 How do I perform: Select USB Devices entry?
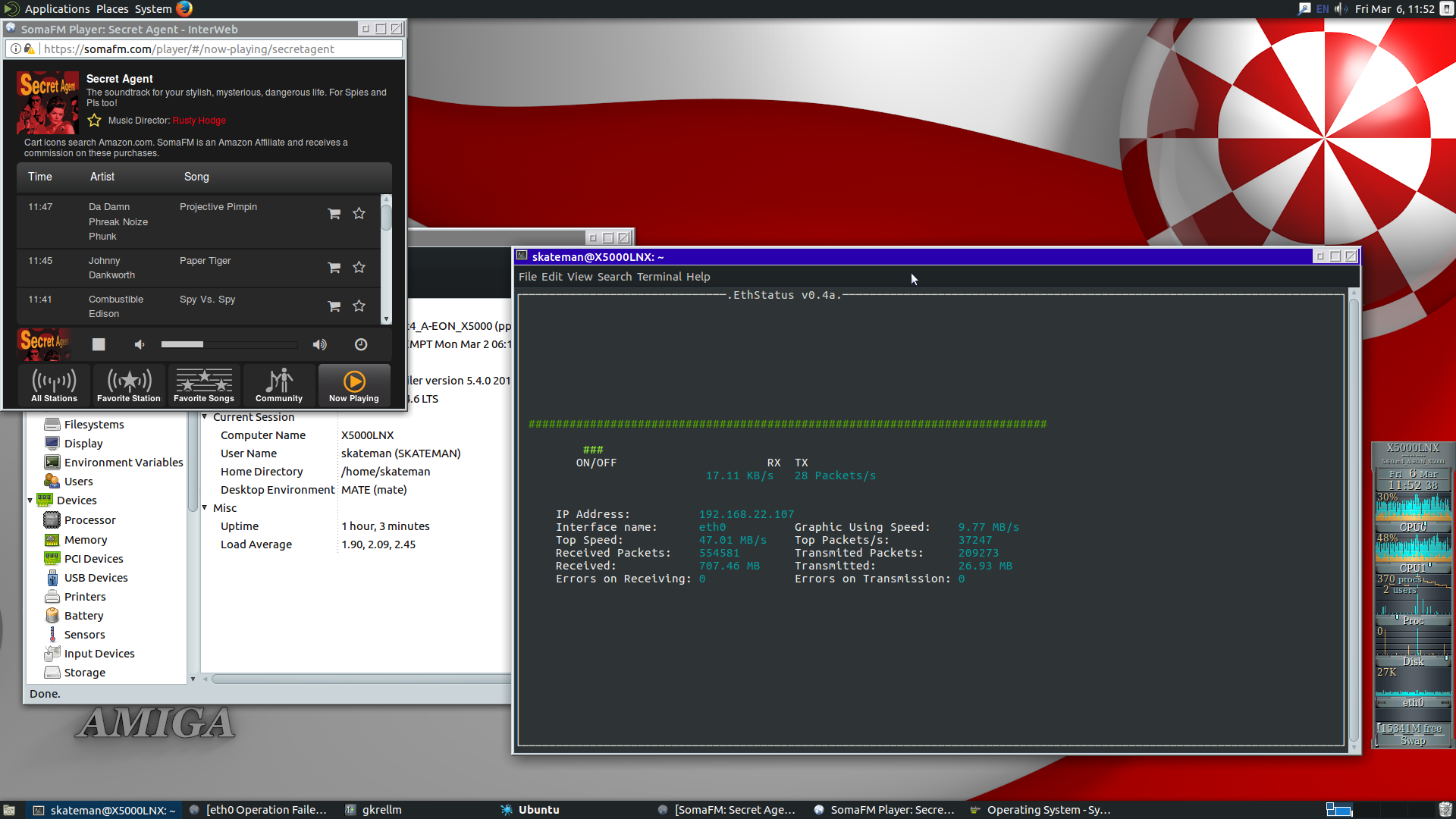point(96,578)
